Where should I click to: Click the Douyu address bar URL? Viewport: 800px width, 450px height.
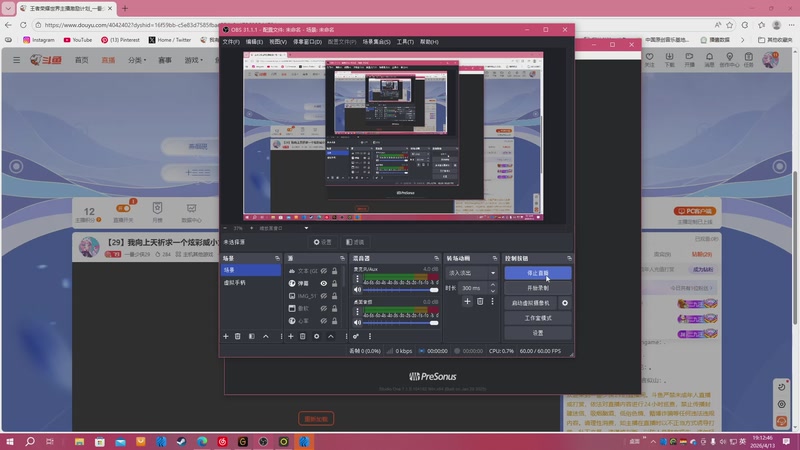tap(133, 24)
